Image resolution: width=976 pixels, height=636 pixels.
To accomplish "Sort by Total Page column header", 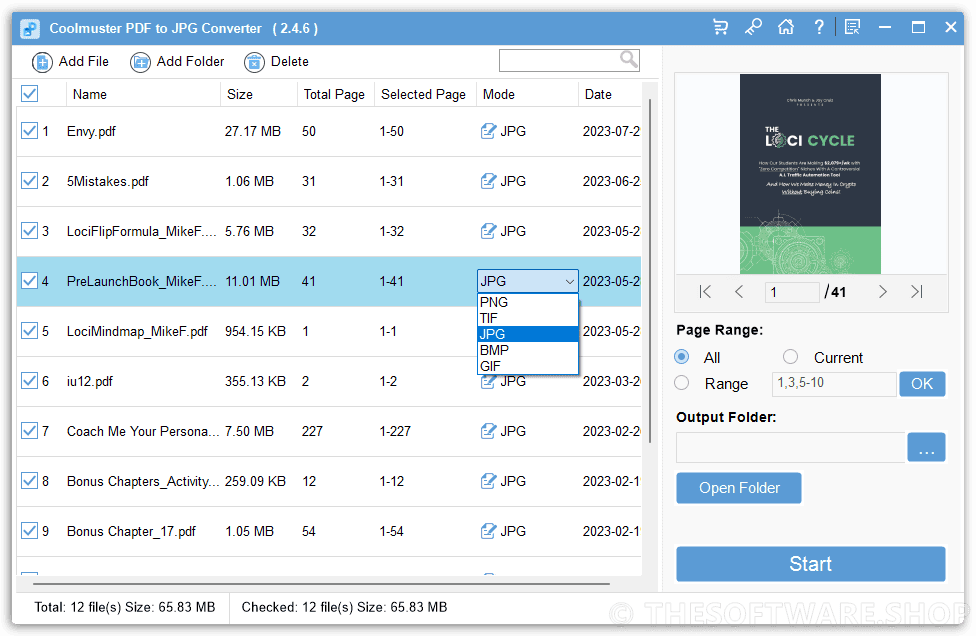I will click(x=334, y=95).
